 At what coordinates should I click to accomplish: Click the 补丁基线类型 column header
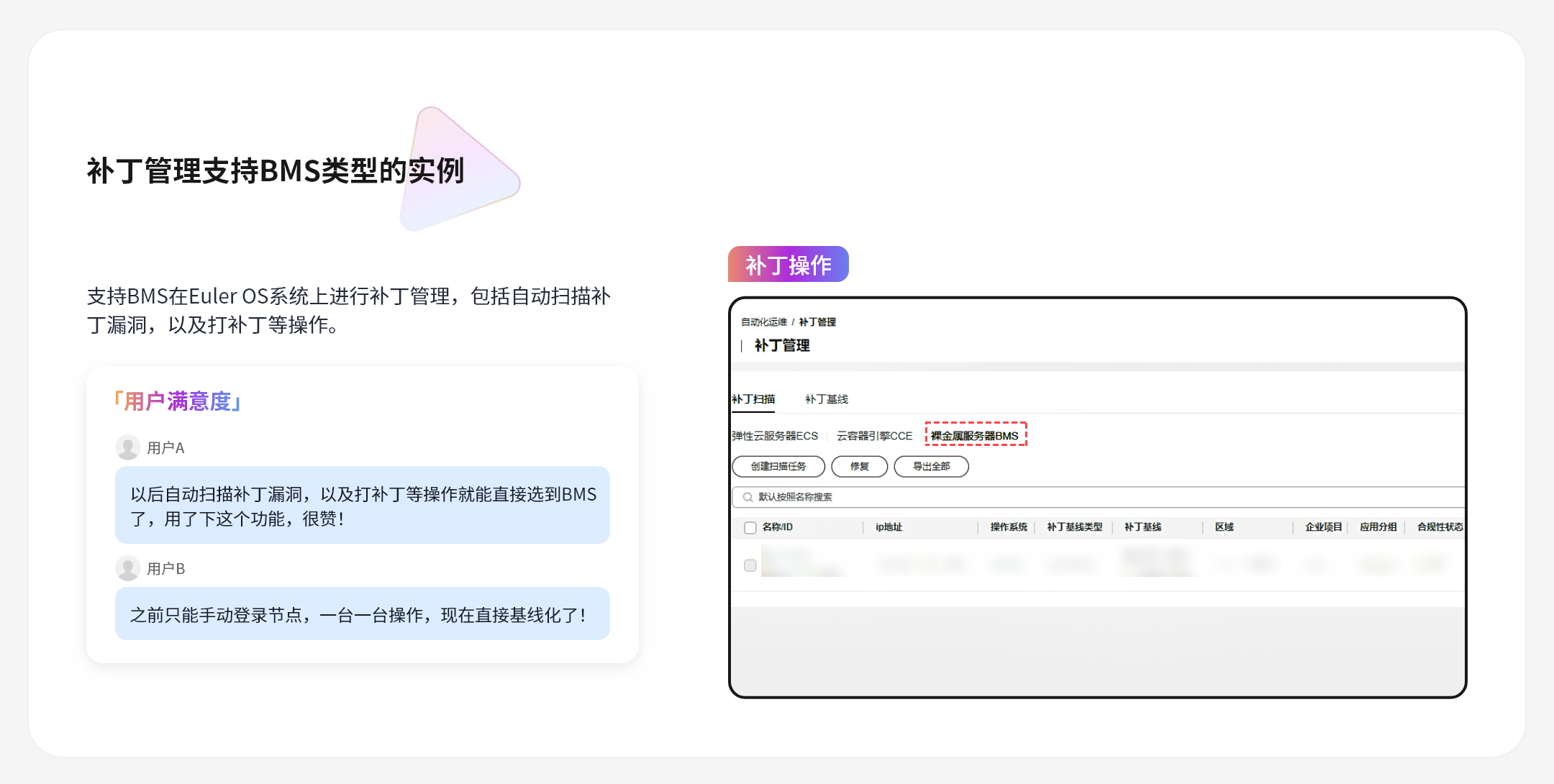1074,527
